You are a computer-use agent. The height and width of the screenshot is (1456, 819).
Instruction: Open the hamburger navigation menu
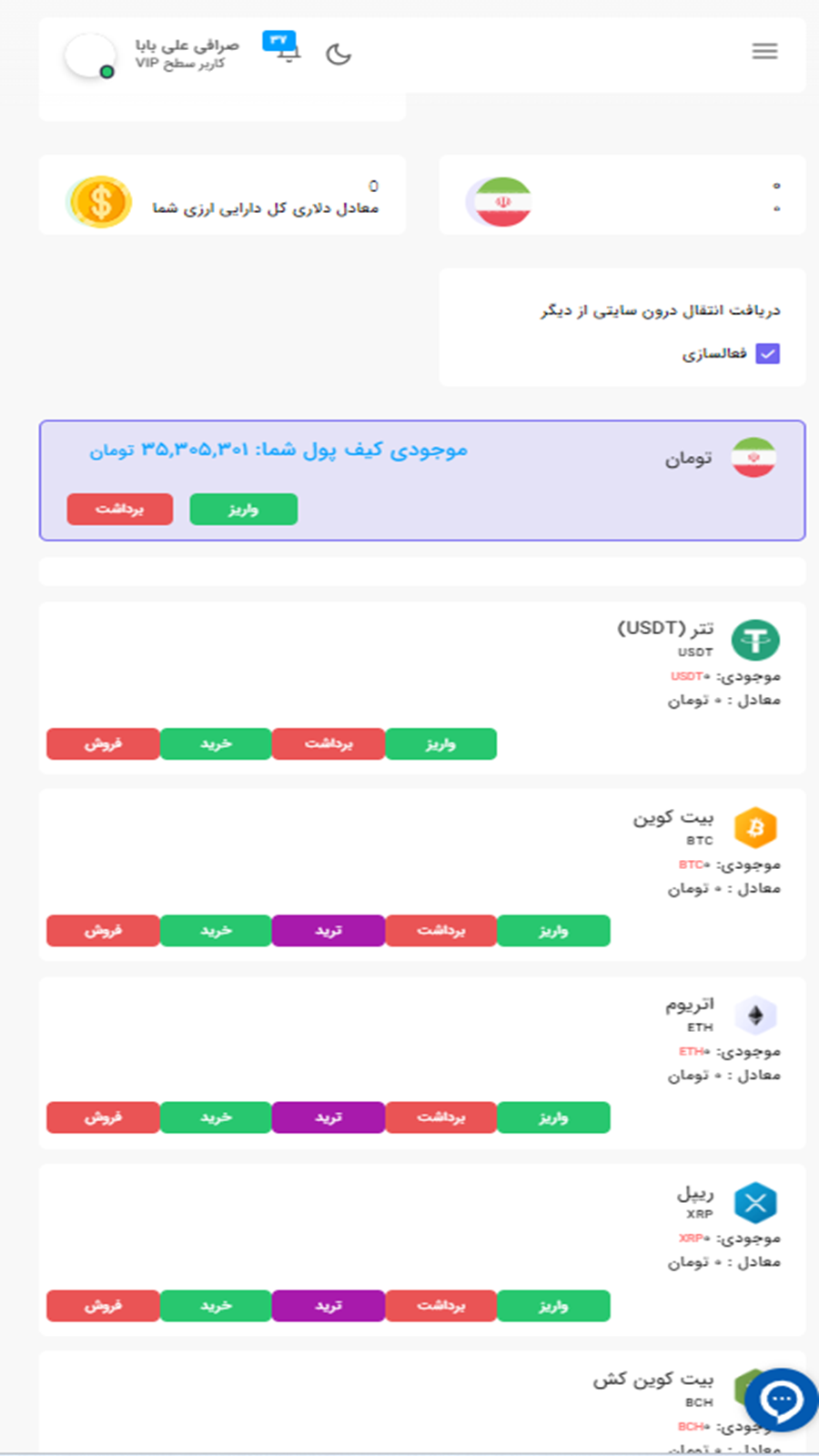tap(764, 51)
